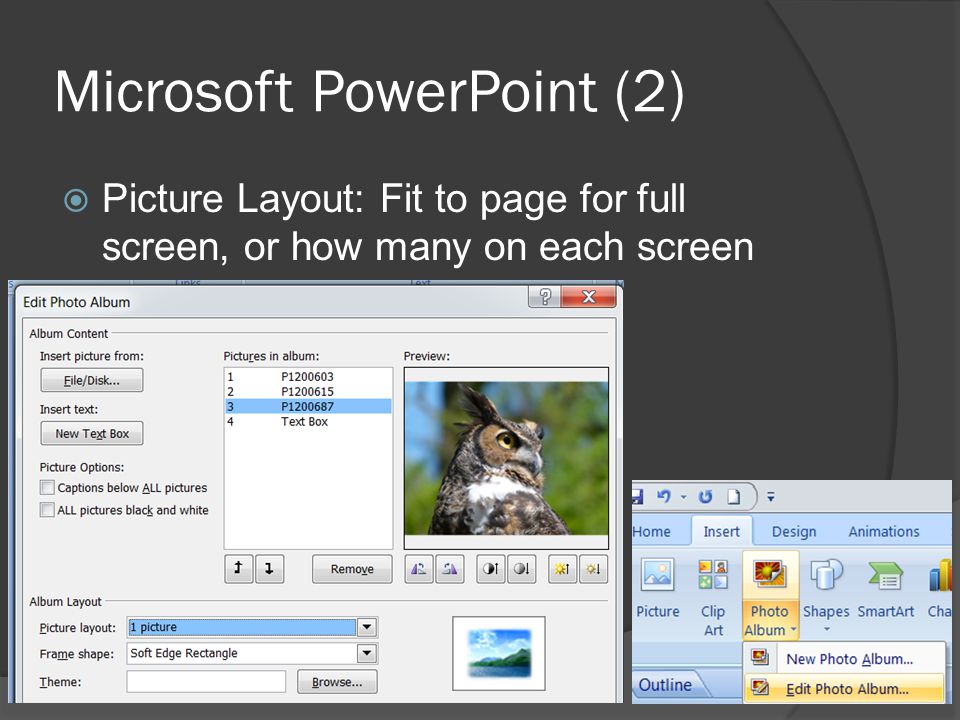Select the highlighted P1200687 list entry
Screen dimensions: 960x720
click(308, 406)
